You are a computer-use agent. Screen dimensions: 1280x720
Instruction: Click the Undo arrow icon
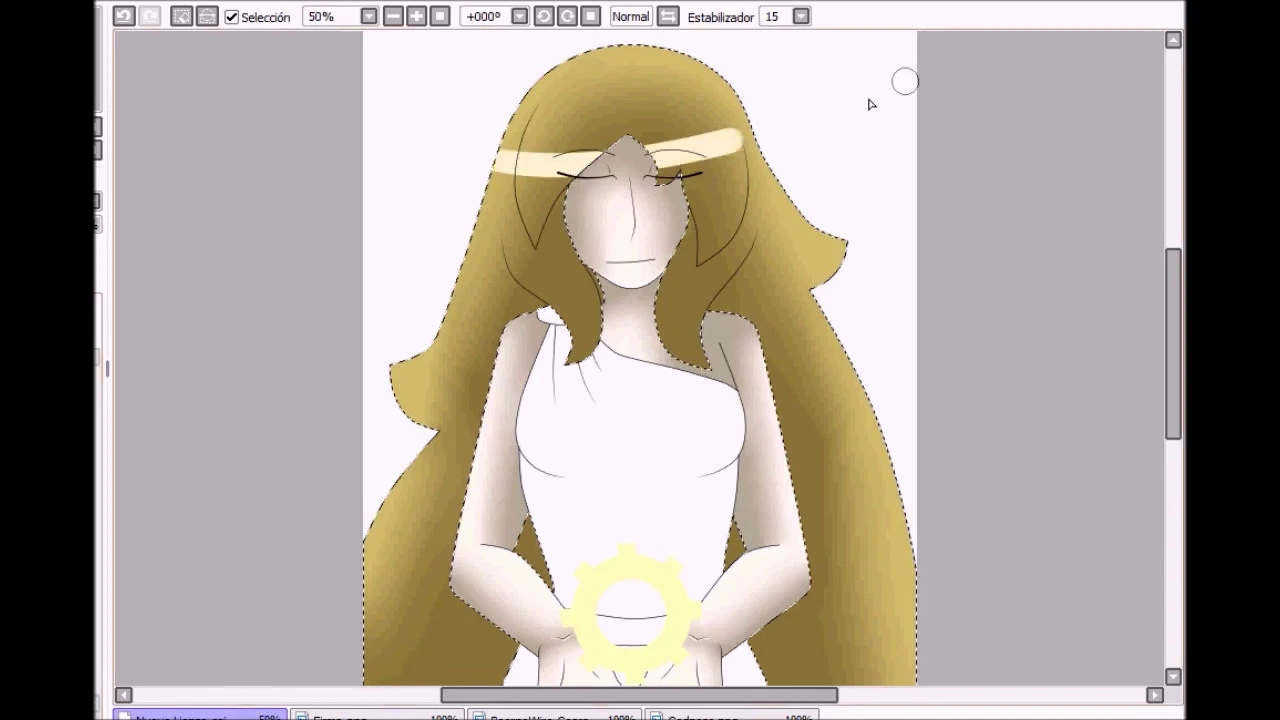tap(124, 16)
